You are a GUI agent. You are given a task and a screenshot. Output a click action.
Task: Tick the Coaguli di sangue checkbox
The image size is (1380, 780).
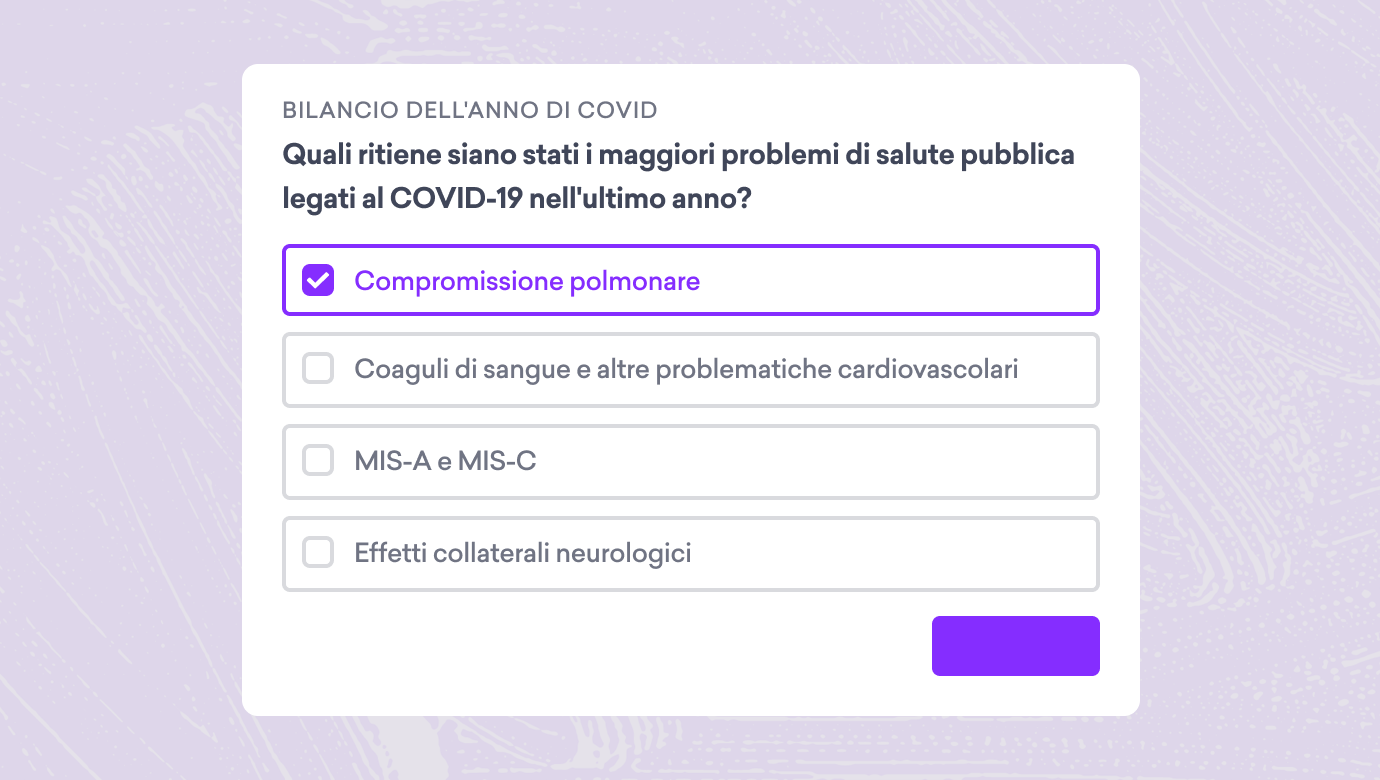pos(318,369)
